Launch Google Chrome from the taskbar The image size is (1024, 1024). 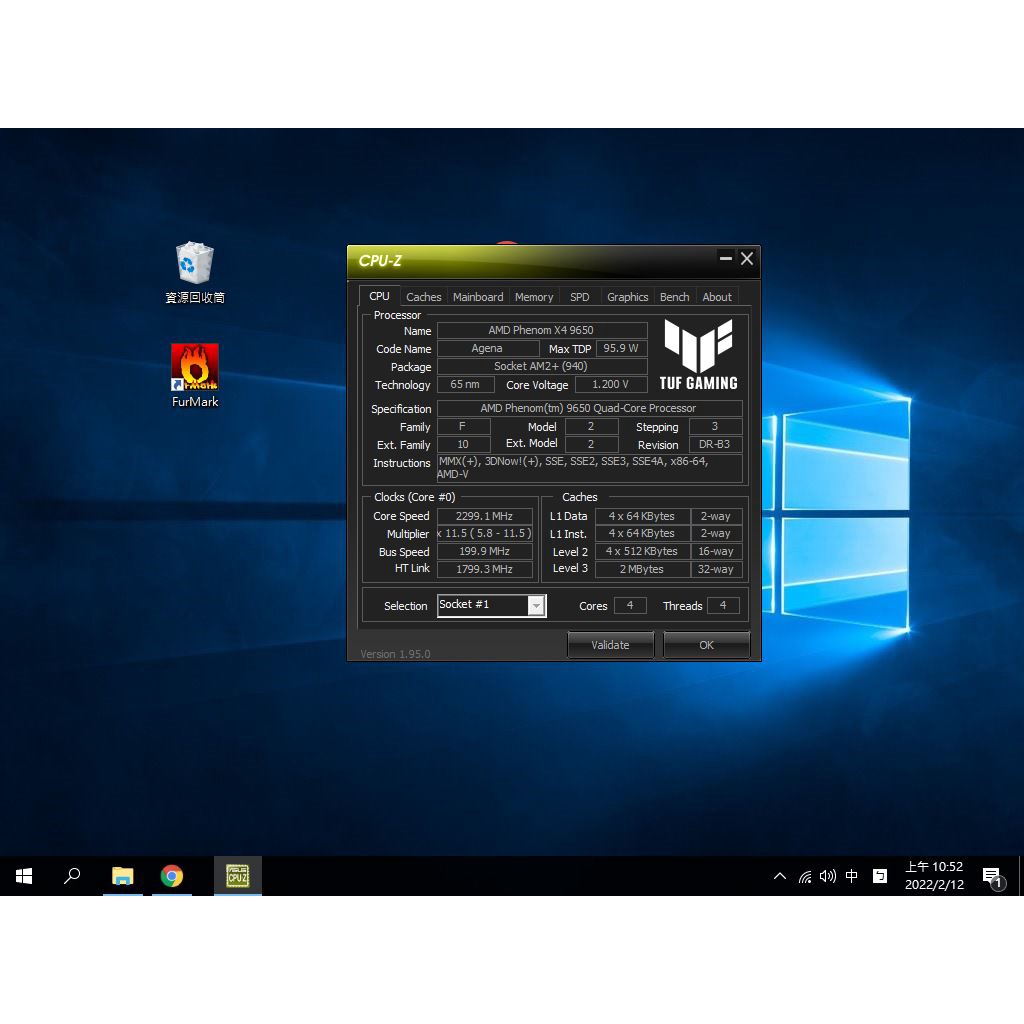pos(172,876)
